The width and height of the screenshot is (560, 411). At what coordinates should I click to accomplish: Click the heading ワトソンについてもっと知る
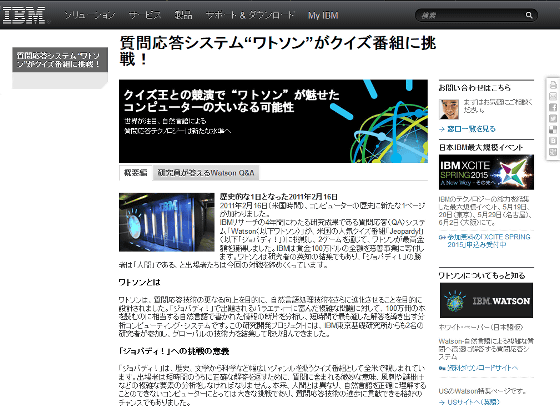(482, 275)
